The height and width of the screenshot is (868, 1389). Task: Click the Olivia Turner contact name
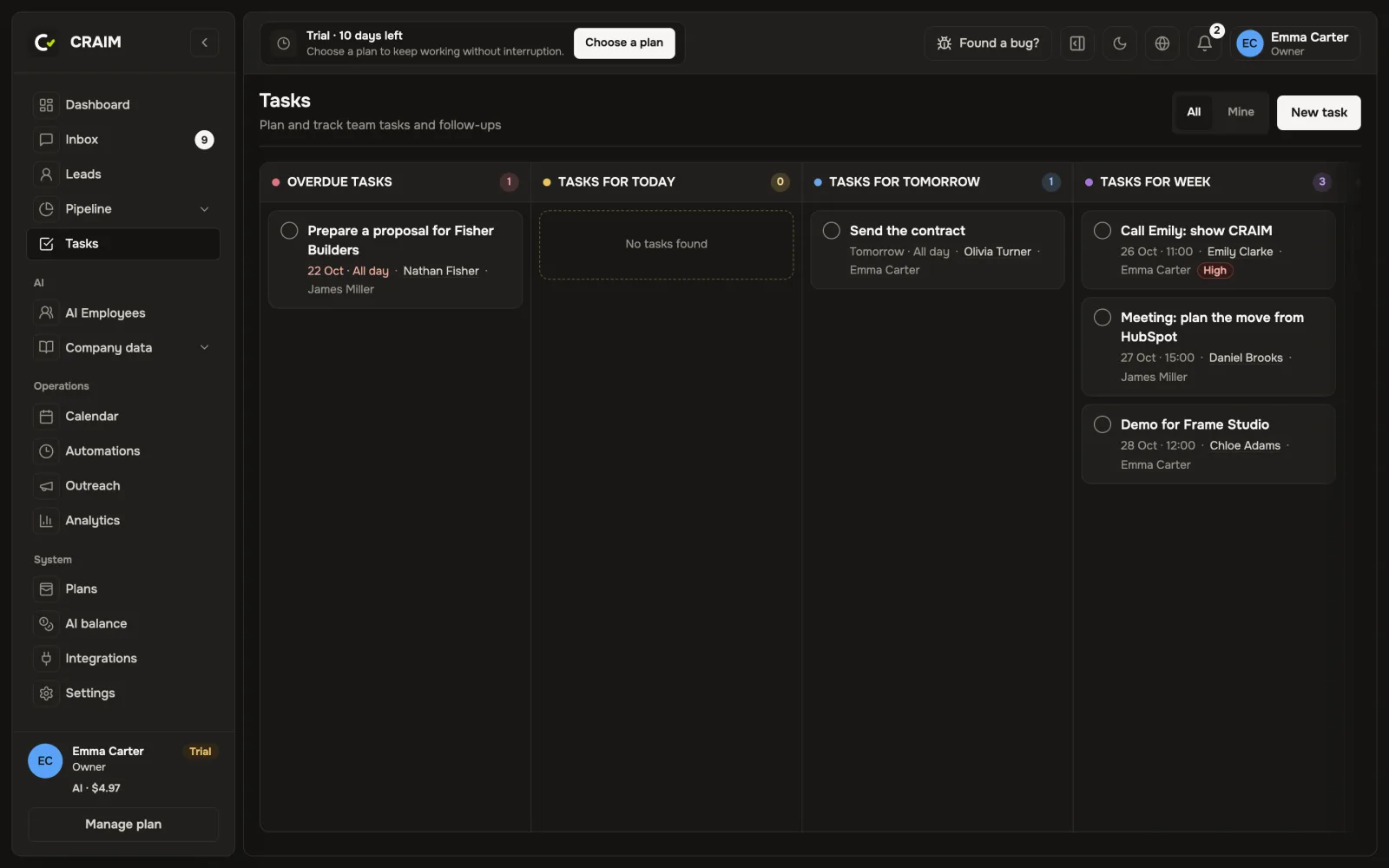(997, 252)
